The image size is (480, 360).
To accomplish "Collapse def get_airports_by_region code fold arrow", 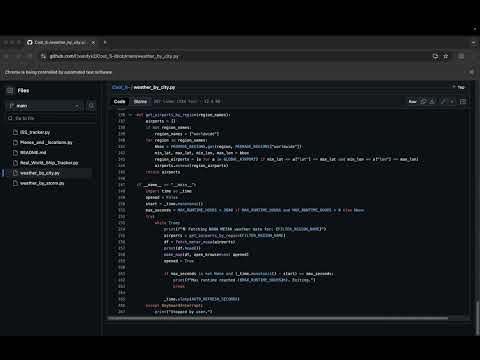I will pos(130,115).
